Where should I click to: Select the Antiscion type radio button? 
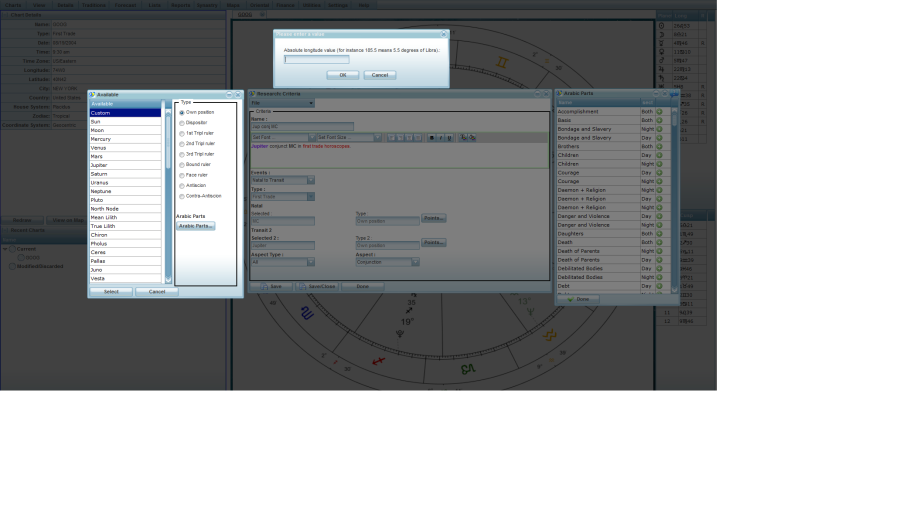pyautogui.click(x=181, y=185)
